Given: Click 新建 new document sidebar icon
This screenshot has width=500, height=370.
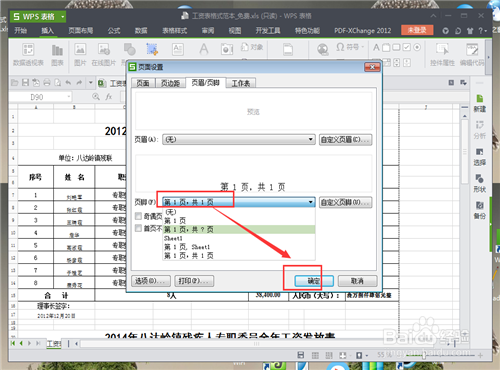Looking at the screenshot, I should [x=479, y=103].
